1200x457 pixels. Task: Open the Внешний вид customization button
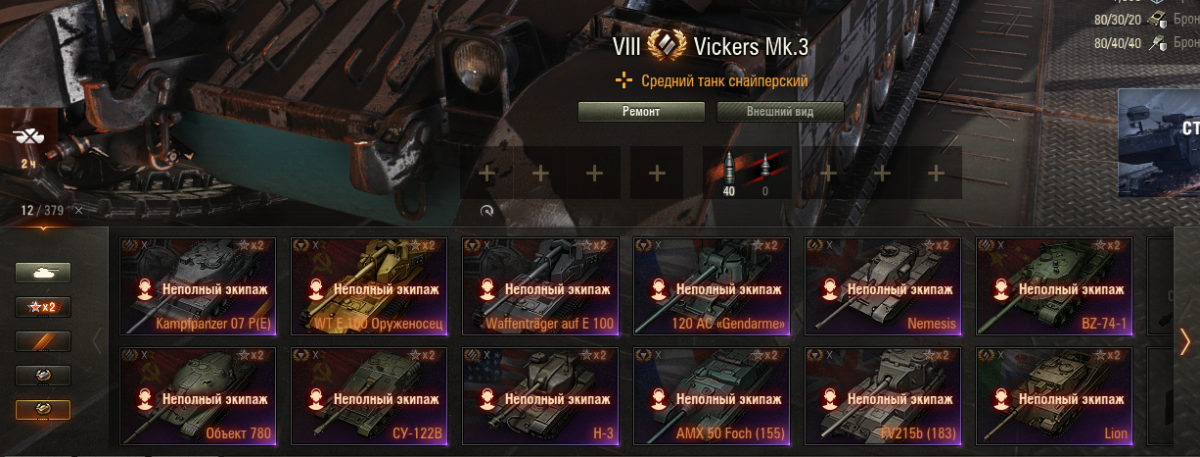coord(782,112)
